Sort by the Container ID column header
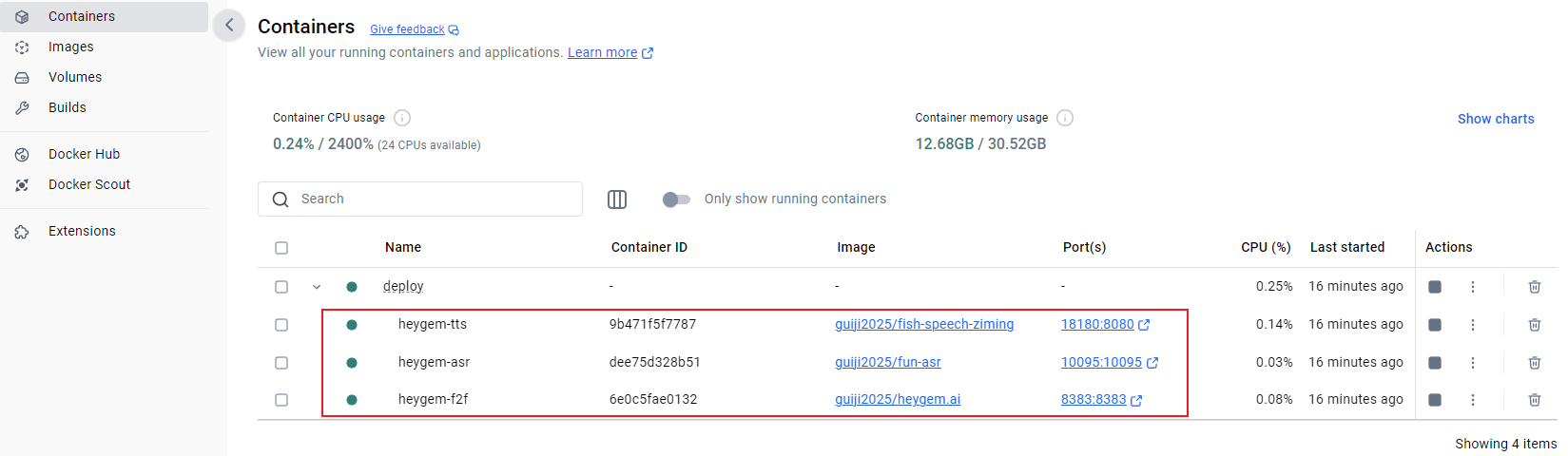This screenshot has width=1568, height=456. pyautogui.click(x=649, y=247)
